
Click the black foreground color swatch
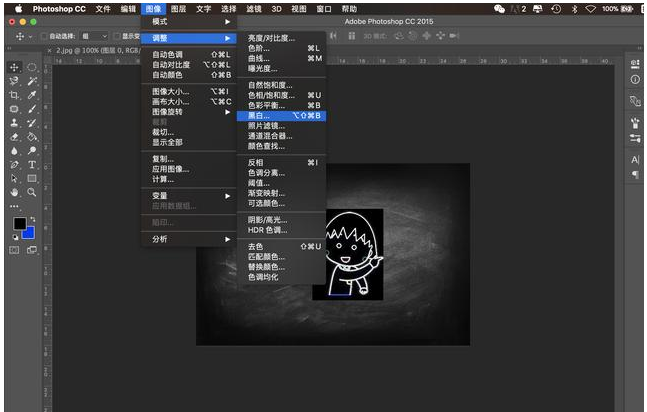(18, 223)
